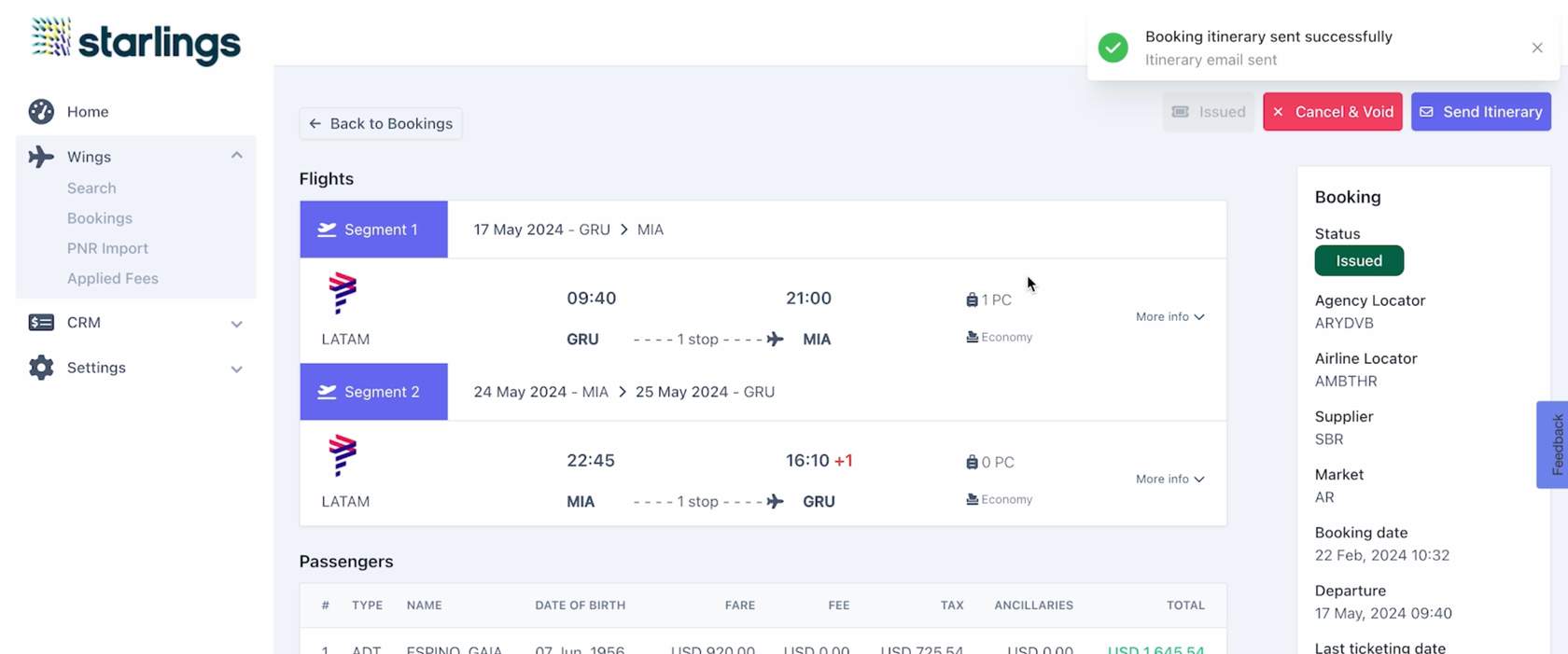Click the LATAM logo in Segment 2
Screen dimensions: 1568x654
coord(343,455)
